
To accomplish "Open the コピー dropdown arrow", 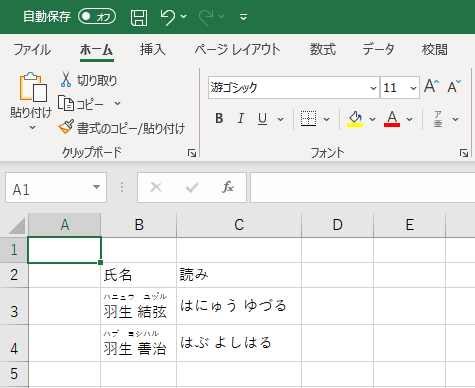I will coord(117,104).
